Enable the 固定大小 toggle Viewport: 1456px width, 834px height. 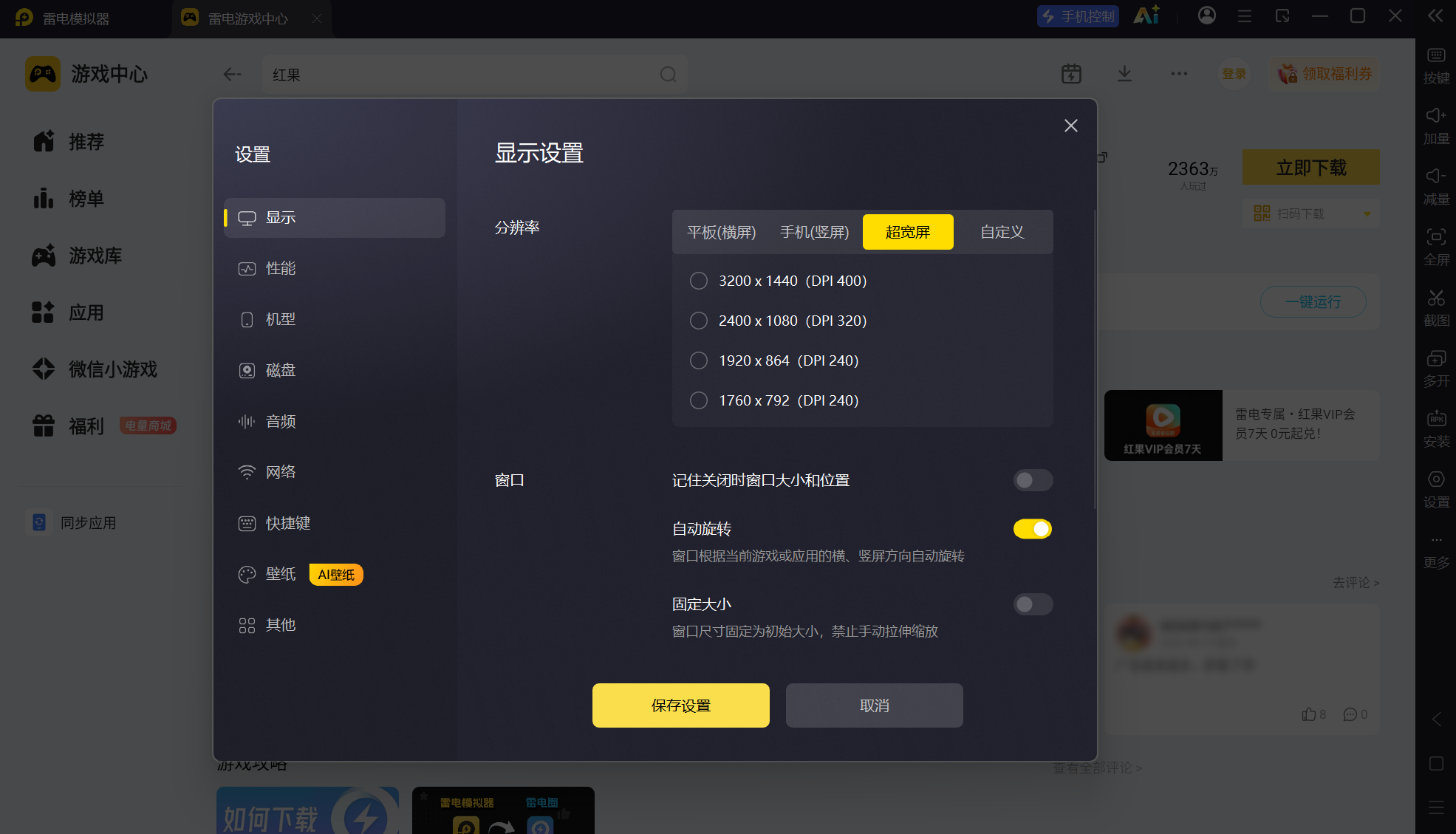point(1033,604)
